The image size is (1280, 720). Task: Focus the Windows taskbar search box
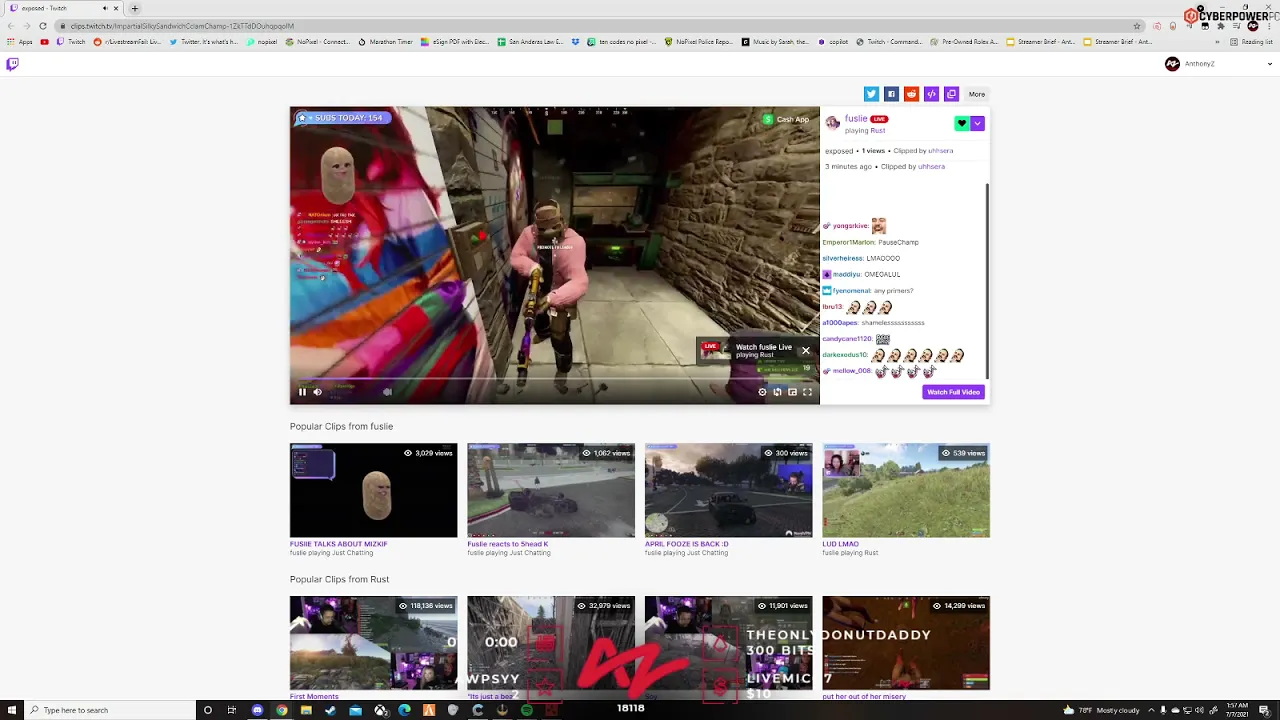pos(110,710)
